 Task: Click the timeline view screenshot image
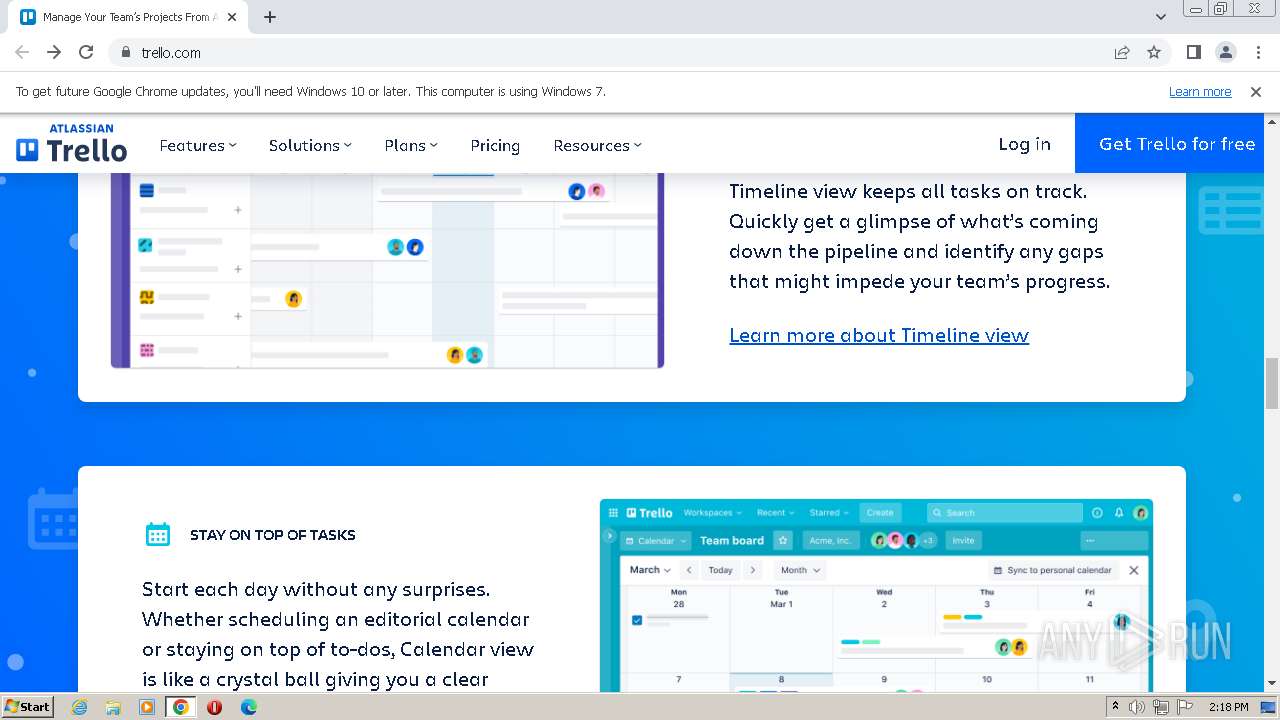click(x=387, y=270)
